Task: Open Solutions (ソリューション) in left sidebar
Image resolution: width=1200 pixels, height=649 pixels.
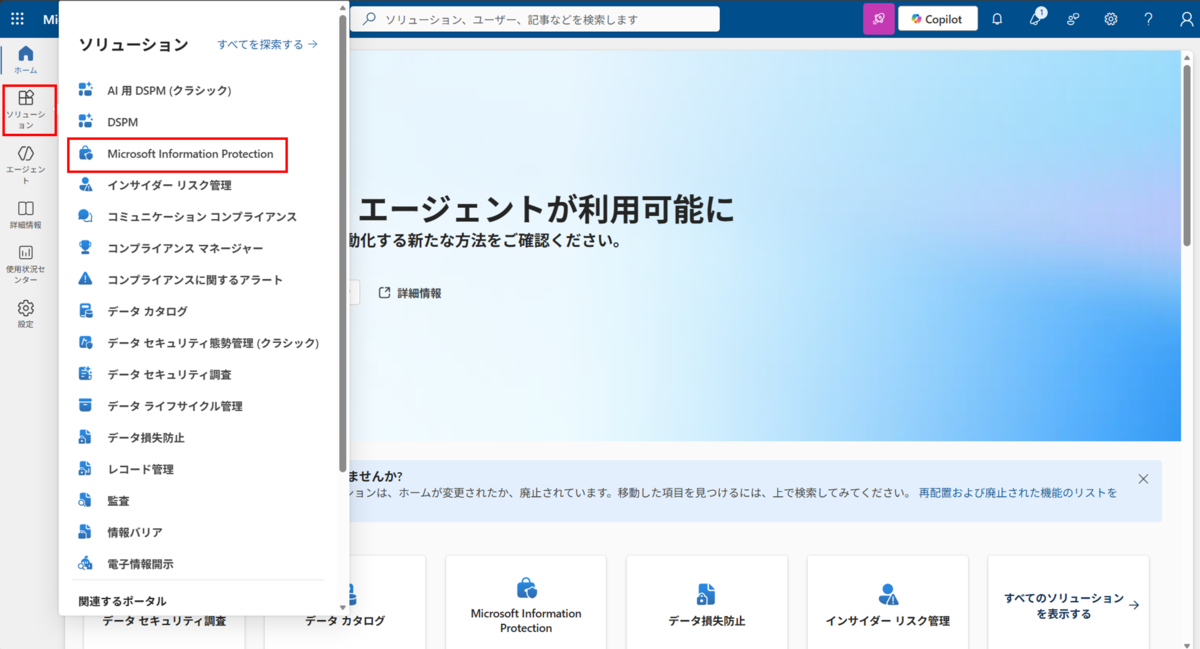Action: (x=26, y=110)
